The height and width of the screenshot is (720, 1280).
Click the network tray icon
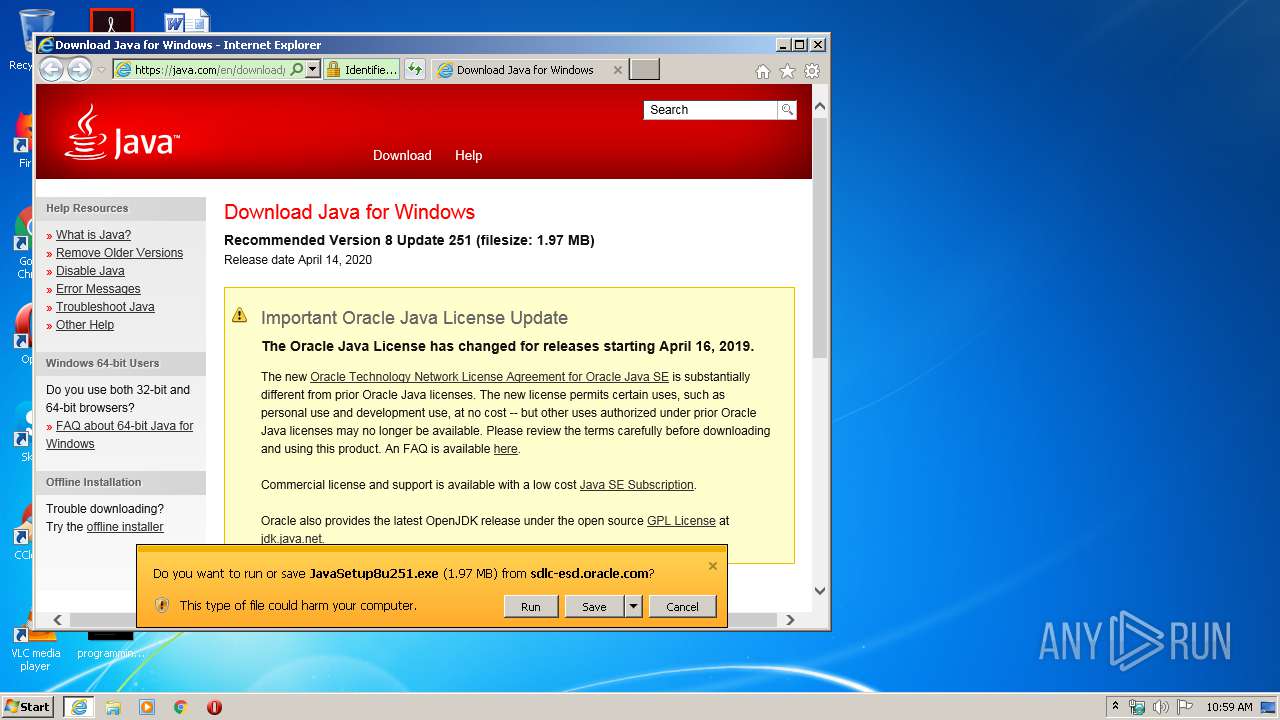(1137, 707)
